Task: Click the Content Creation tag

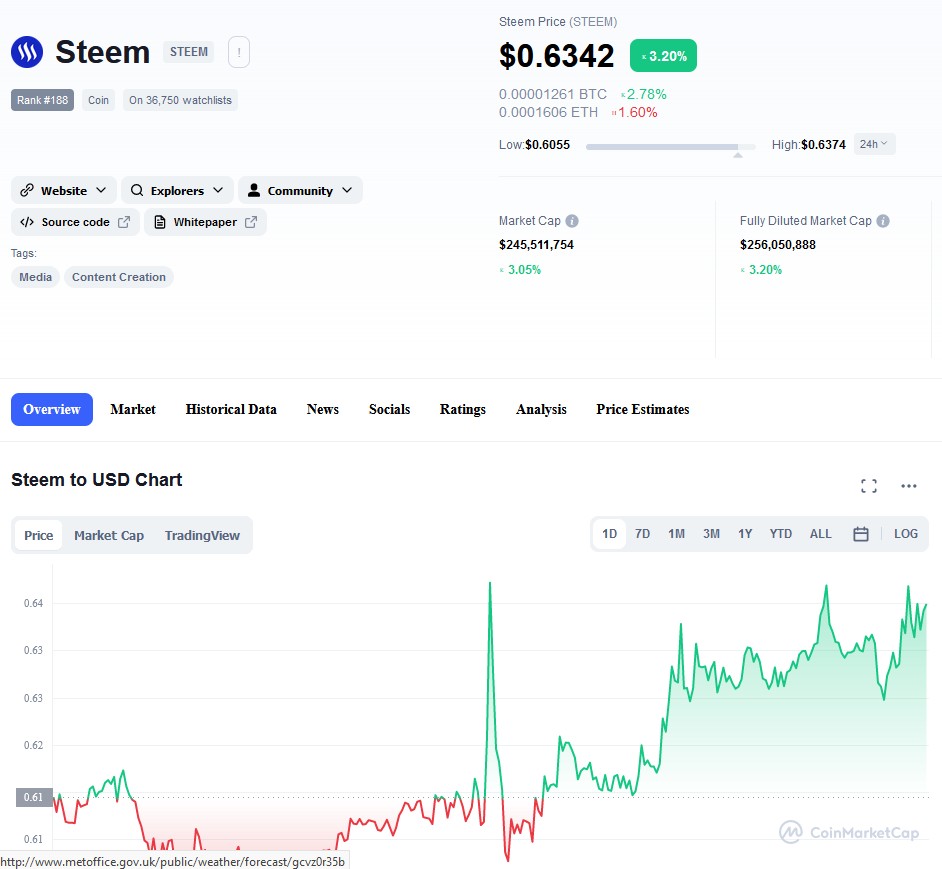Action: coord(119,277)
